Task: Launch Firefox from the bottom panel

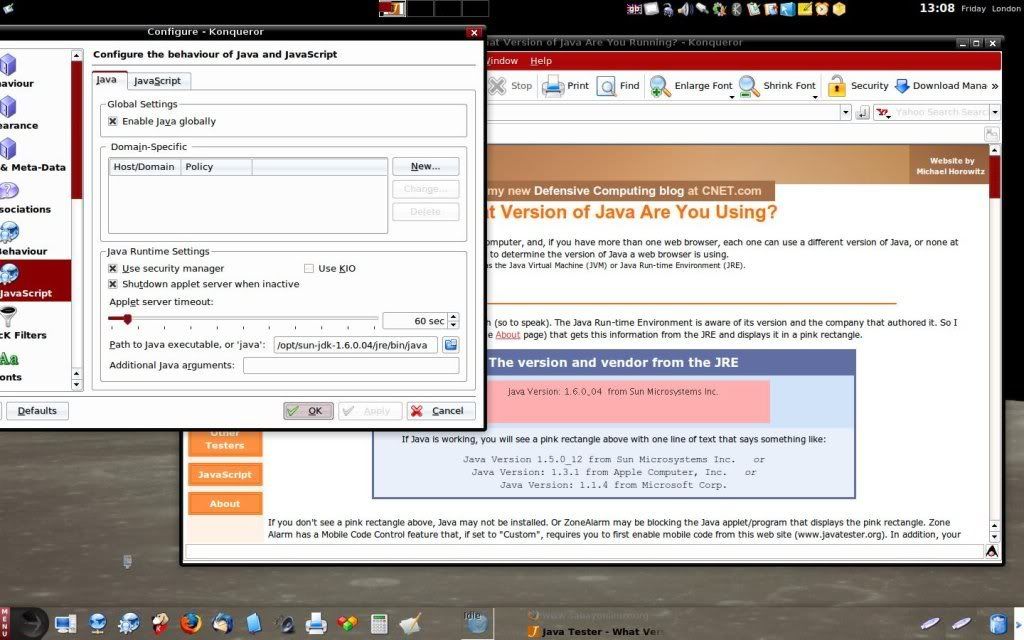Action: [191, 623]
